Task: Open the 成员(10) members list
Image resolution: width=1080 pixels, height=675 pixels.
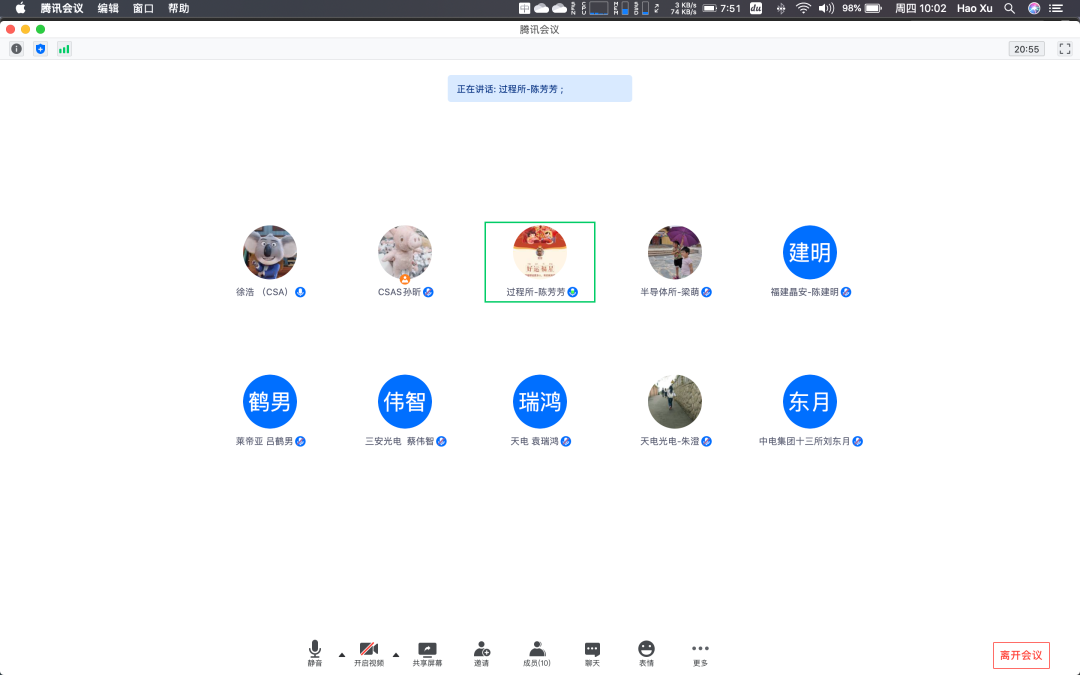Action: (537, 653)
